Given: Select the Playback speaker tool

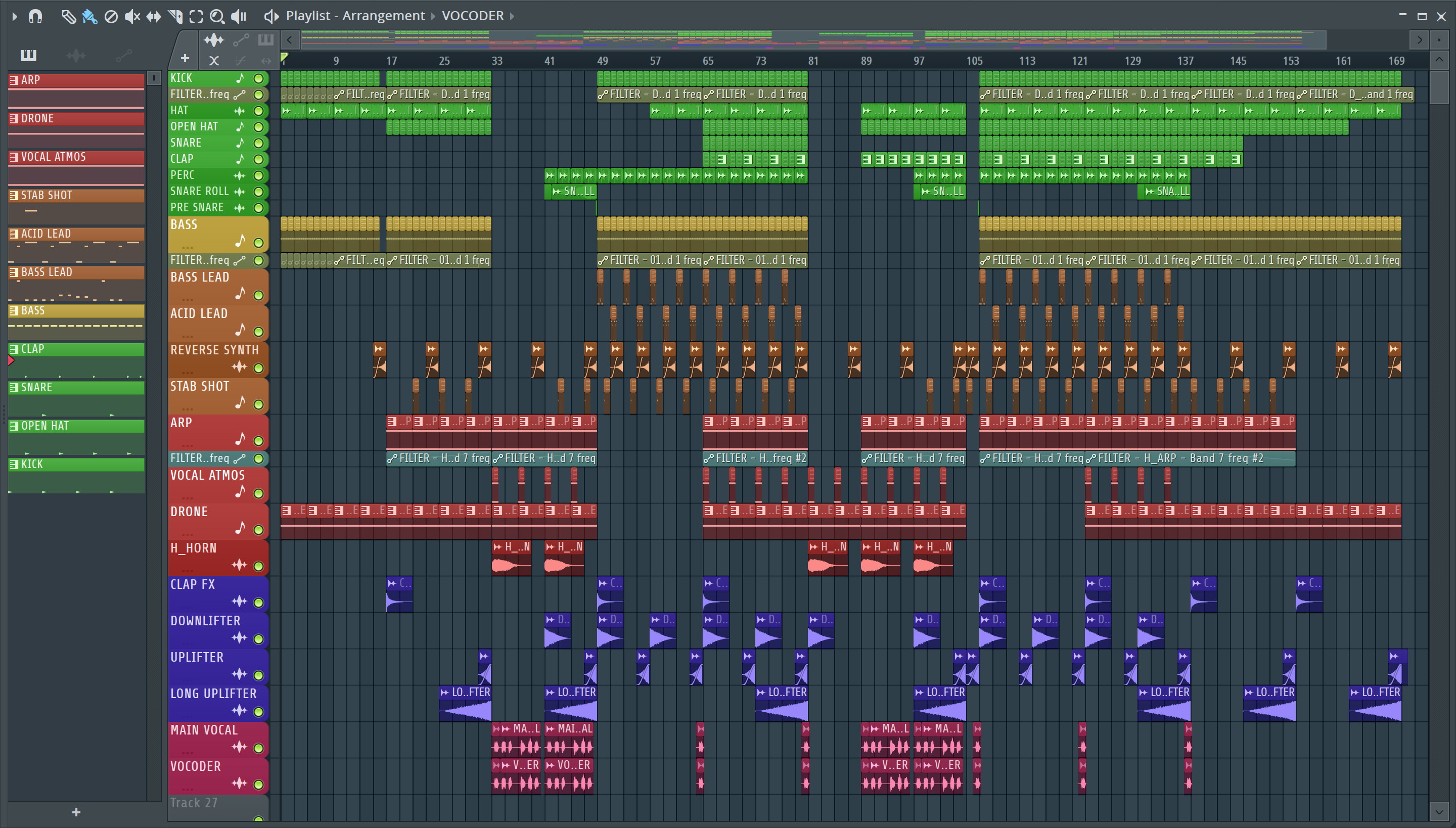Looking at the screenshot, I should point(238,17).
